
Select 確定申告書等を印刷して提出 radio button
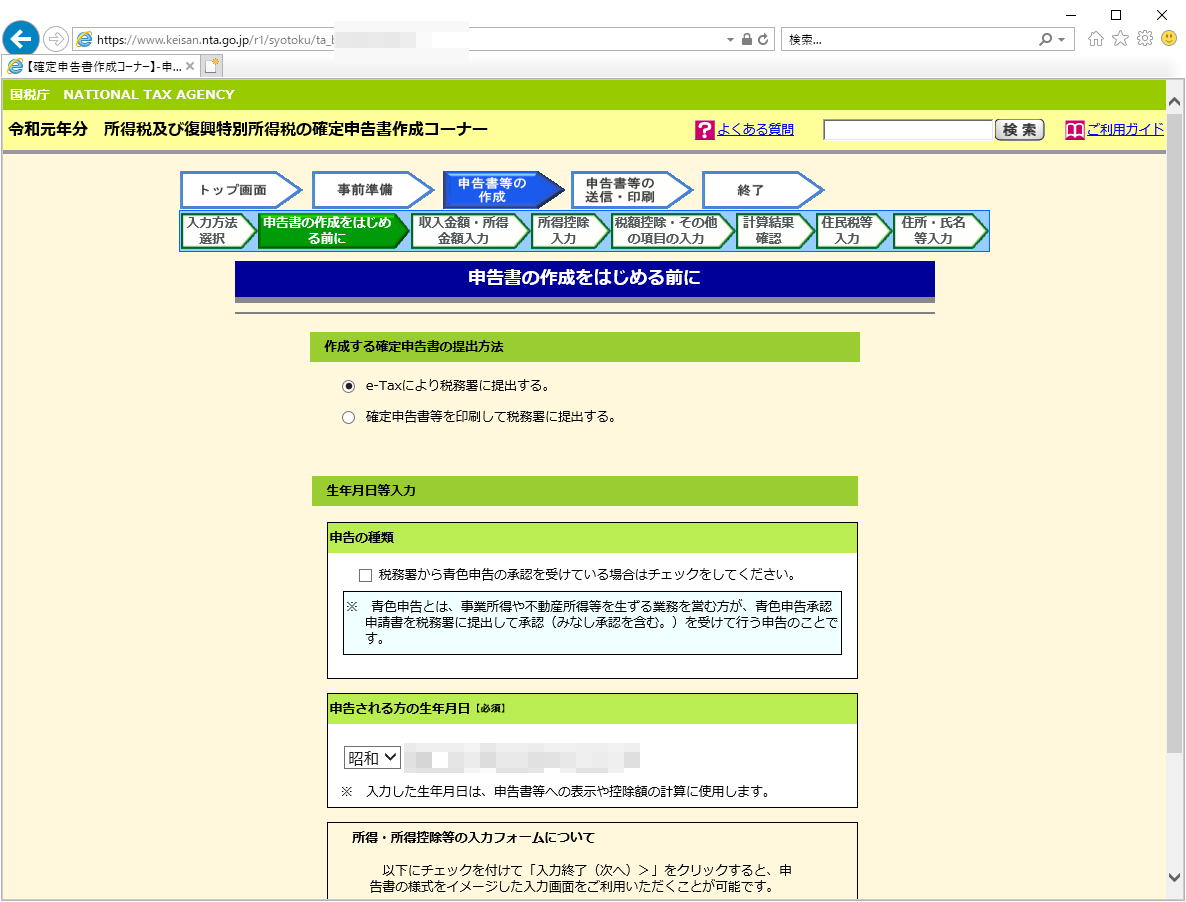[x=348, y=417]
